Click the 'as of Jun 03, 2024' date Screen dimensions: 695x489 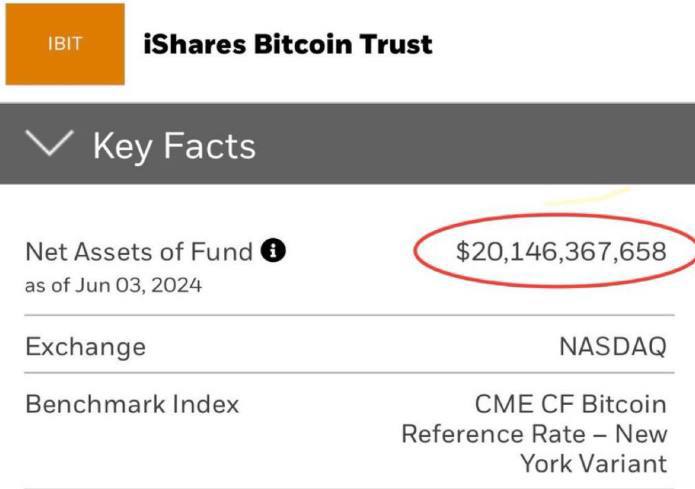[113, 286]
